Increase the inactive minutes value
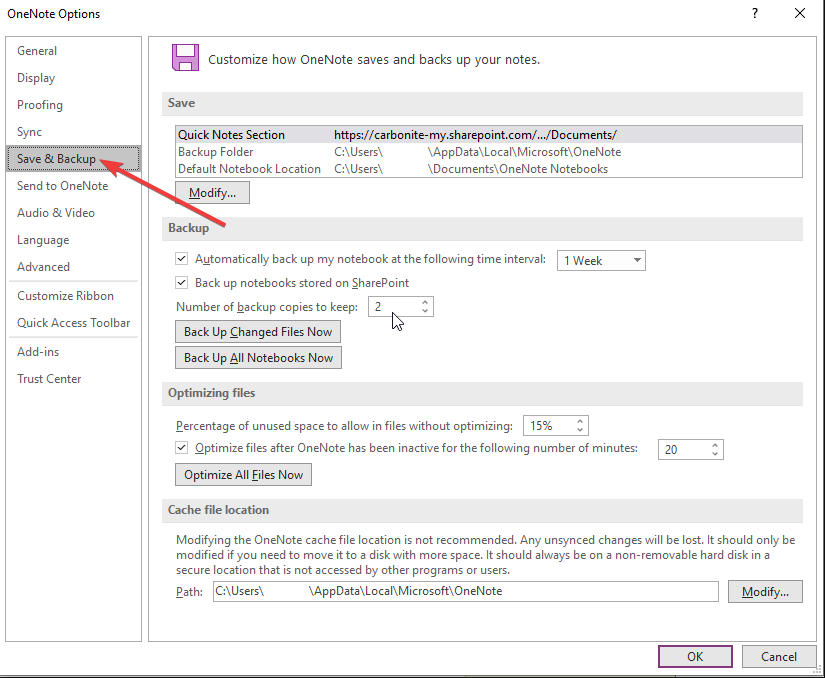825x678 pixels. pos(715,446)
